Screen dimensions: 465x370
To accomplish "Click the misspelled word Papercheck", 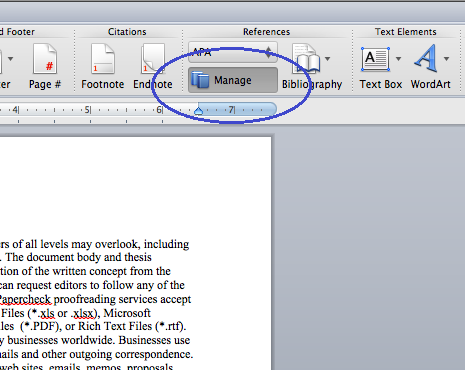I will point(25,299).
